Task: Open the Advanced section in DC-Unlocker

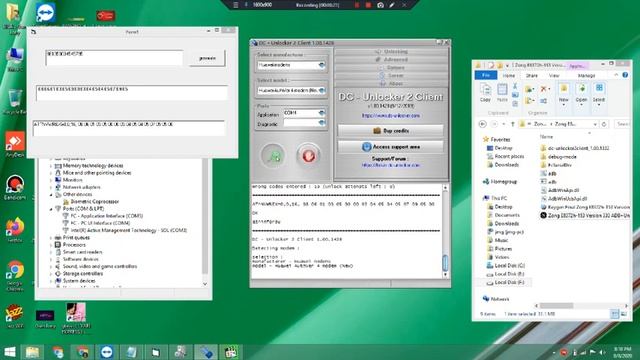Action: (391, 60)
